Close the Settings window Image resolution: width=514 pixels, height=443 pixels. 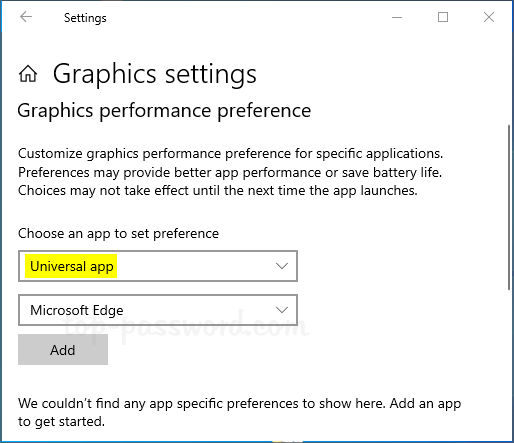(489, 17)
